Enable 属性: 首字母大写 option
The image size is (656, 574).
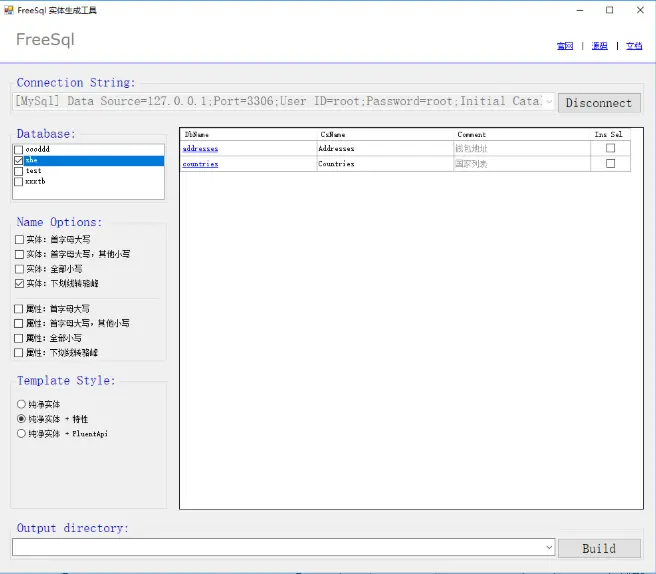pos(18,309)
